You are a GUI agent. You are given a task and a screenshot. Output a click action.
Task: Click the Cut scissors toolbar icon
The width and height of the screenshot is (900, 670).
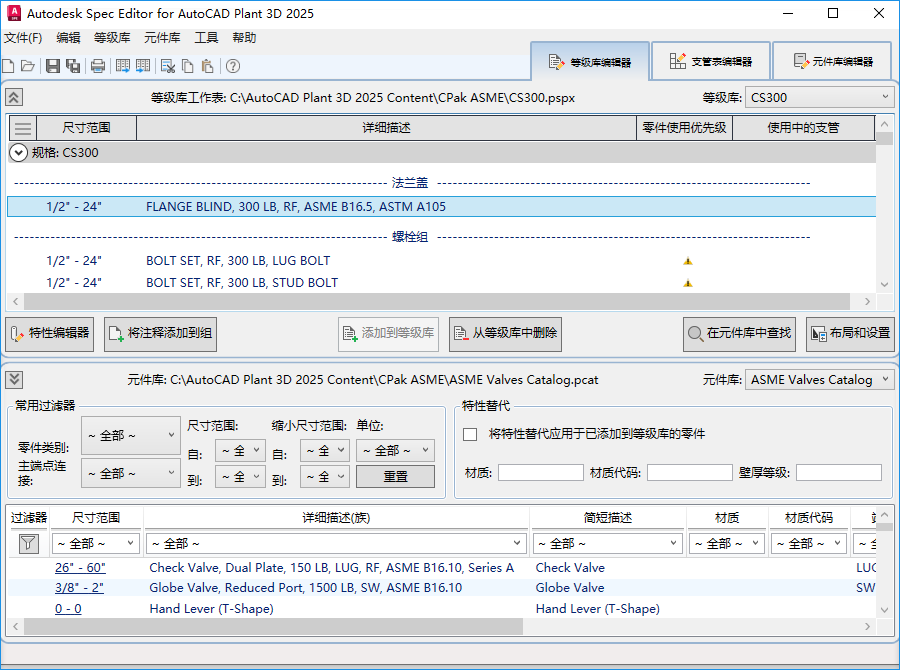click(168, 66)
